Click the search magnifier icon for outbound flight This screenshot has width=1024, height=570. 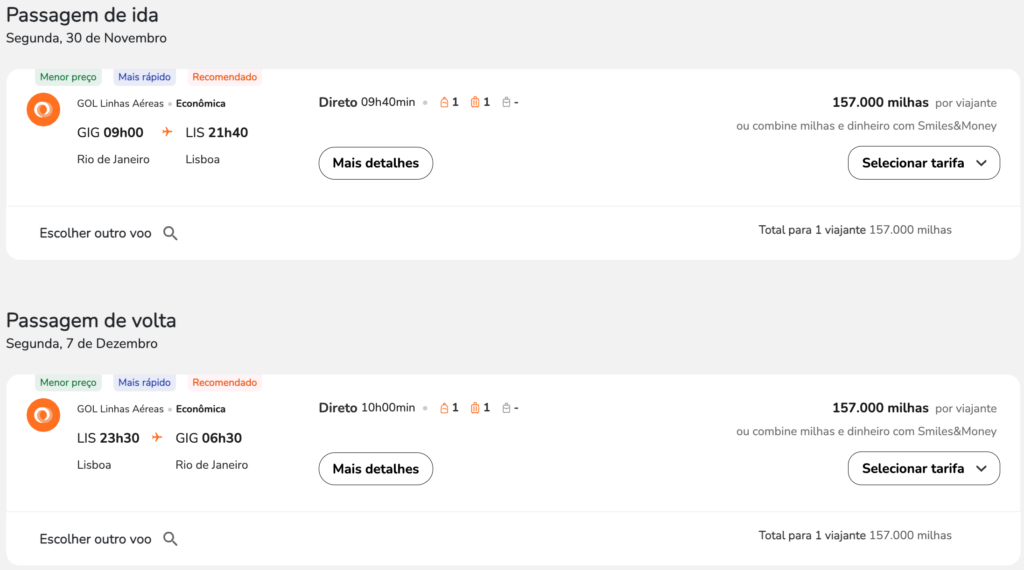(170, 233)
